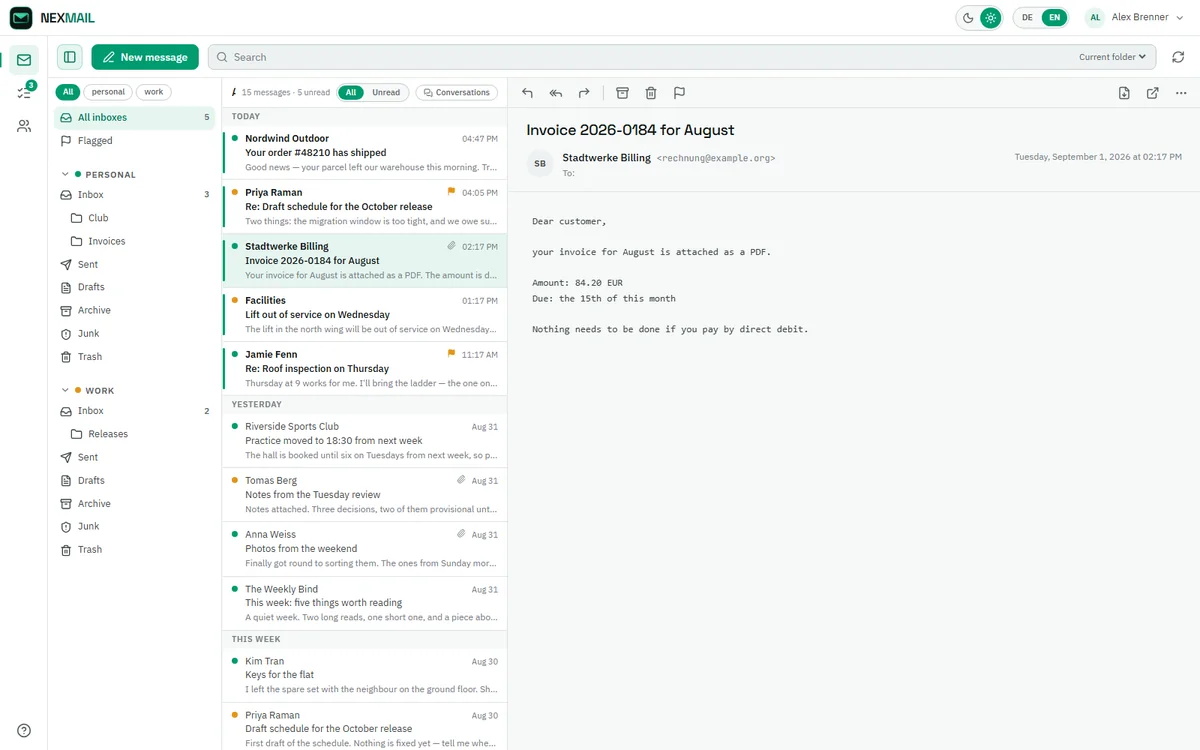The image size is (1200, 750).
Task: Download the message using the download icon
Action: click(x=1124, y=93)
